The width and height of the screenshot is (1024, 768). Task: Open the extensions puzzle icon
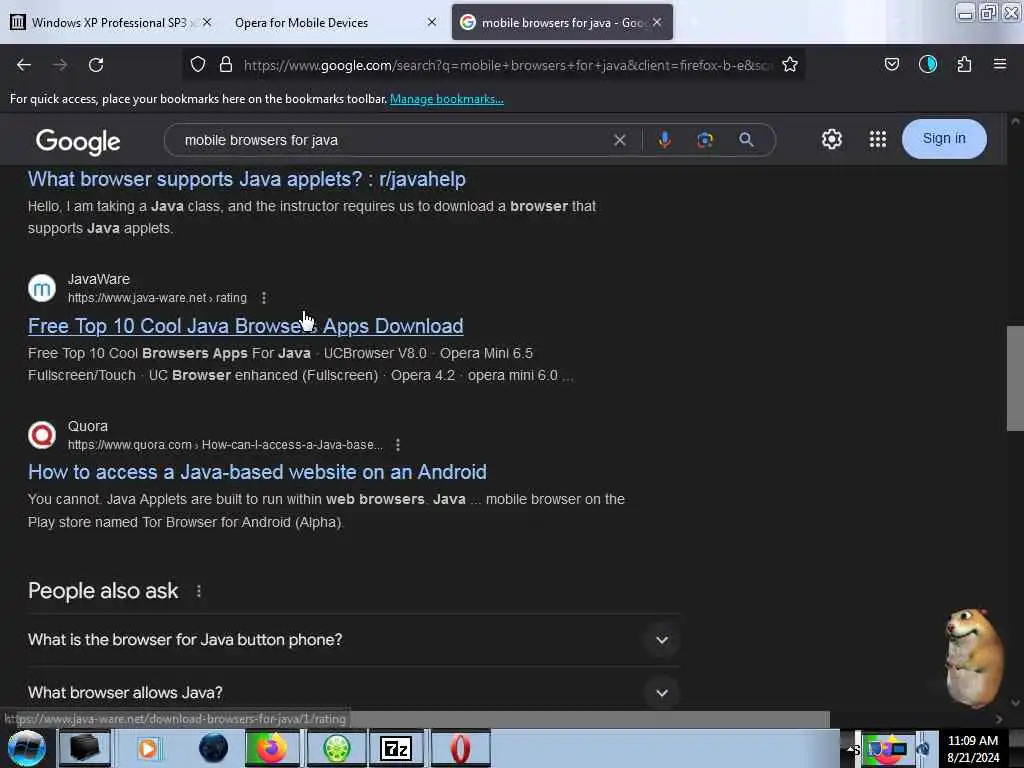[964, 64]
